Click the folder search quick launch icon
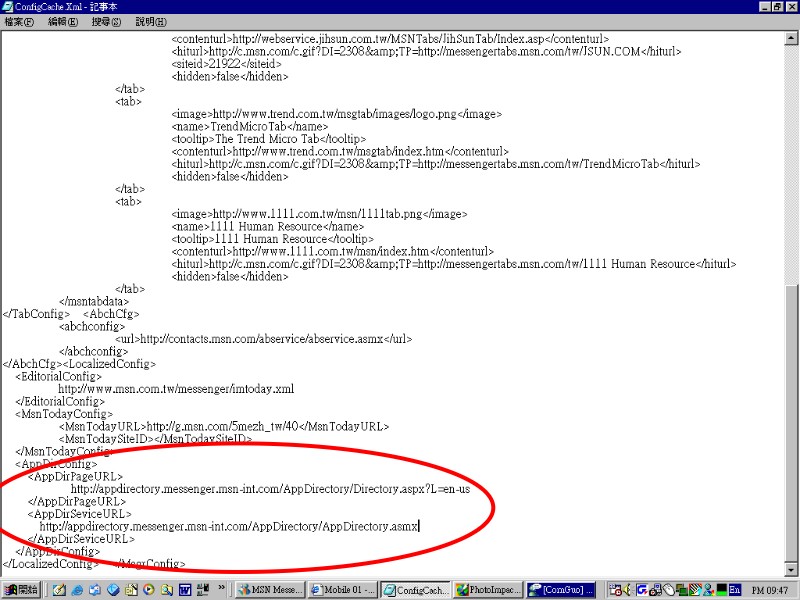Image resolution: width=800 pixels, height=600 pixels. tap(167, 590)
